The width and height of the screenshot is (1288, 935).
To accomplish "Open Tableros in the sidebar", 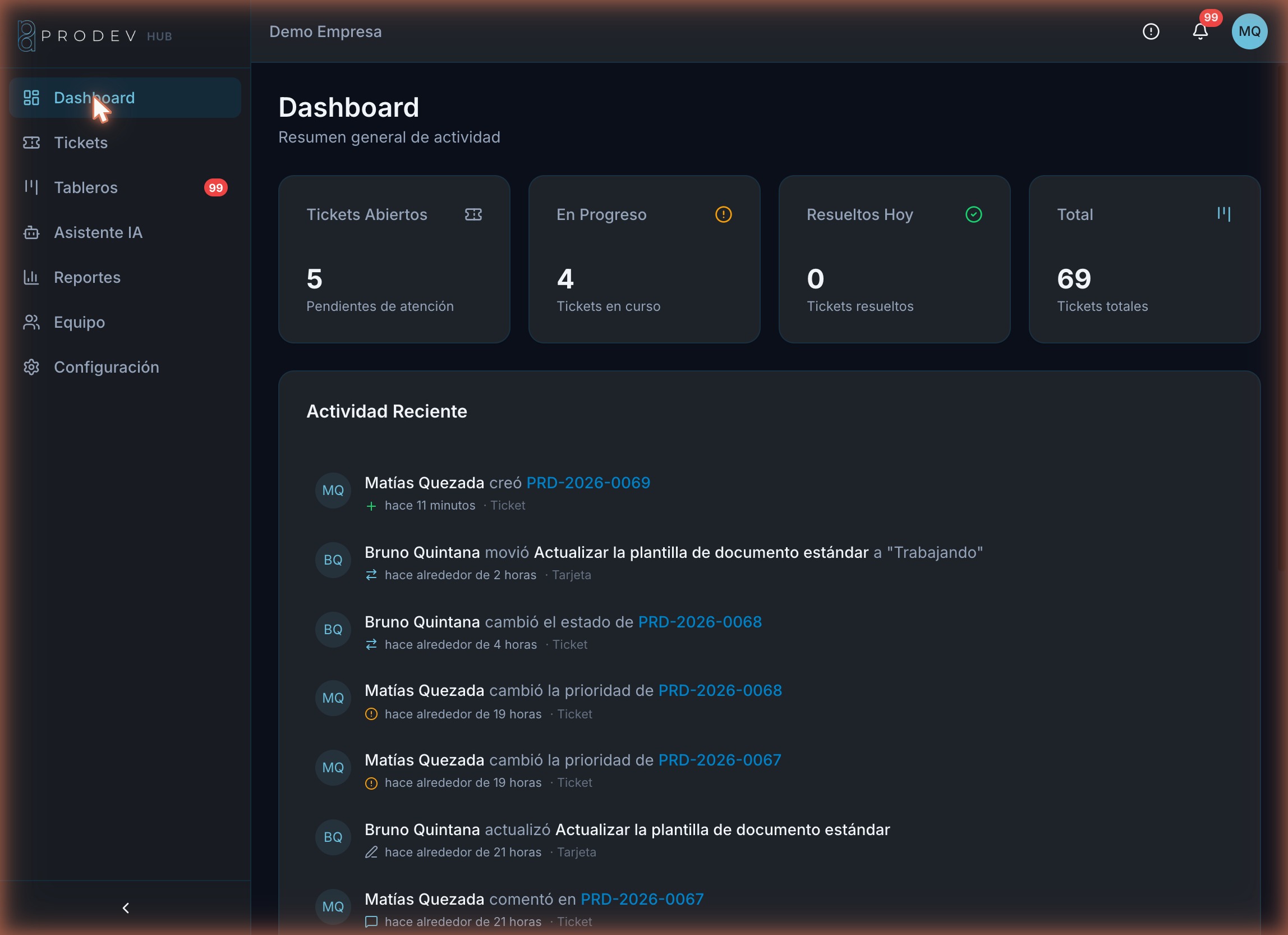I will (125, 187).
